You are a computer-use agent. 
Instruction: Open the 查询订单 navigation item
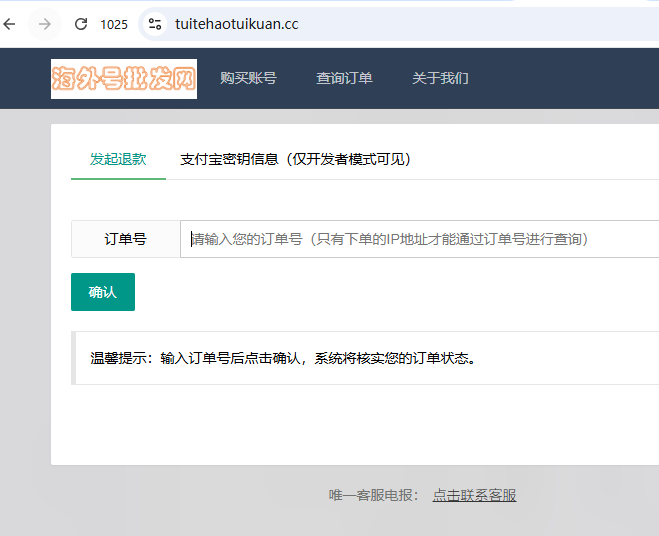pyautogui.click(x=344, y=78)
